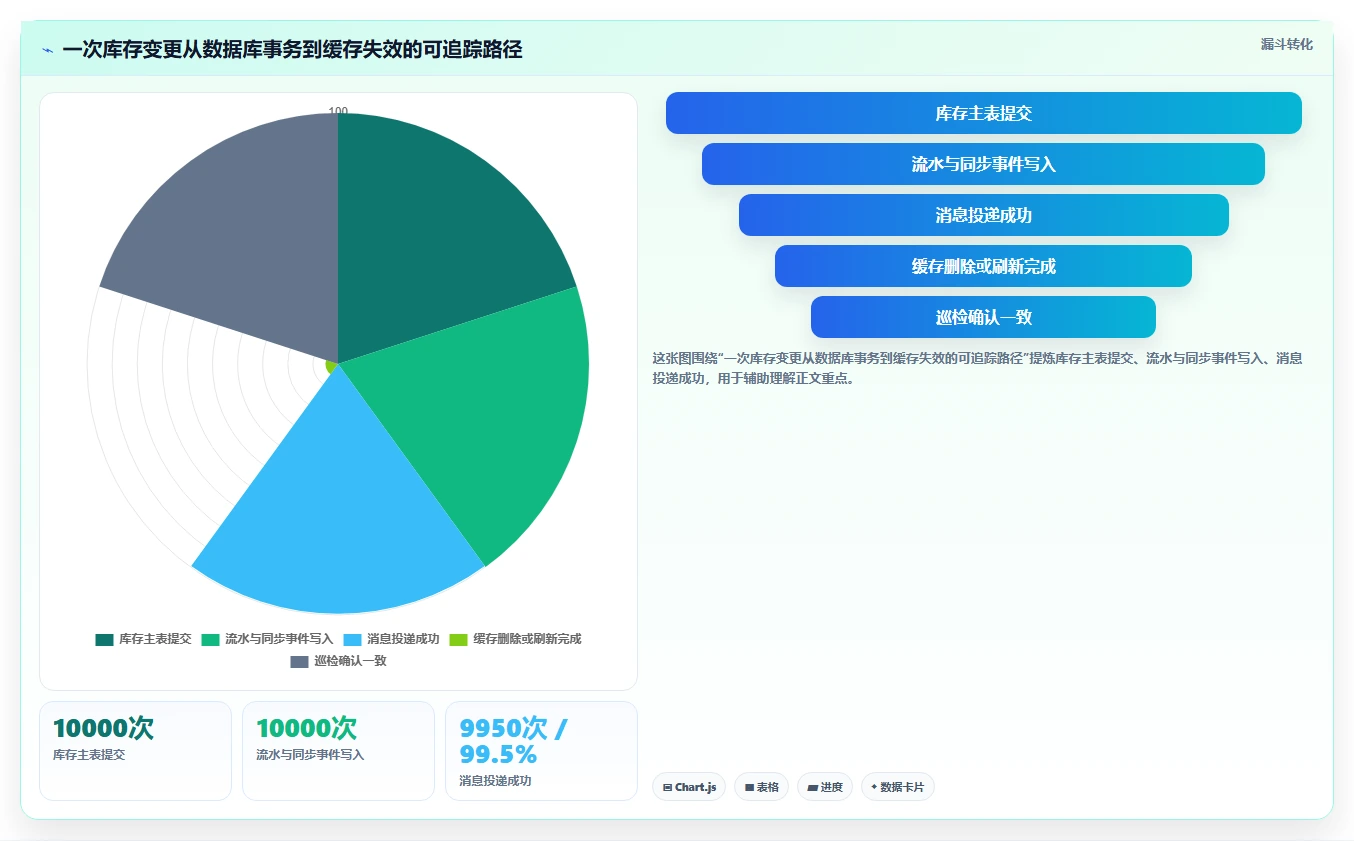Toggle 流水与同步事件写入 legend swatch
This screenshot has height=841, width=1354.
coord(211,639)
